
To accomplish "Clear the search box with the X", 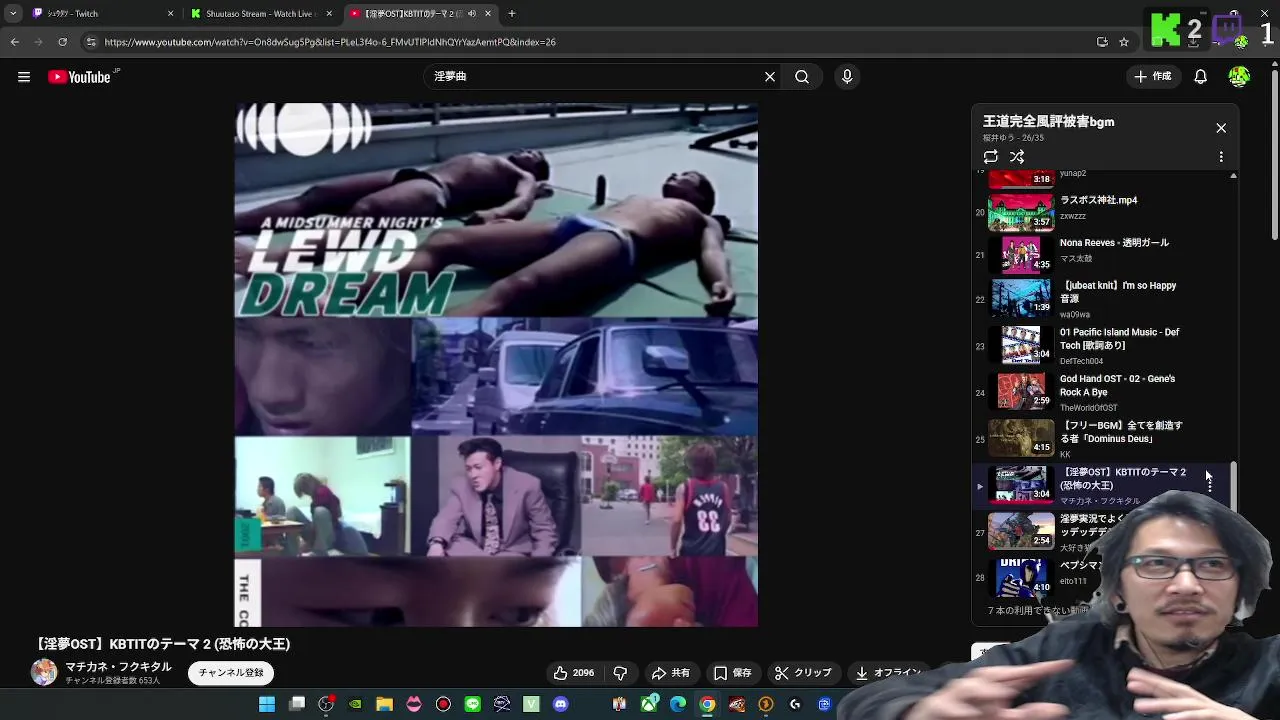I will [x=770, y=77].
